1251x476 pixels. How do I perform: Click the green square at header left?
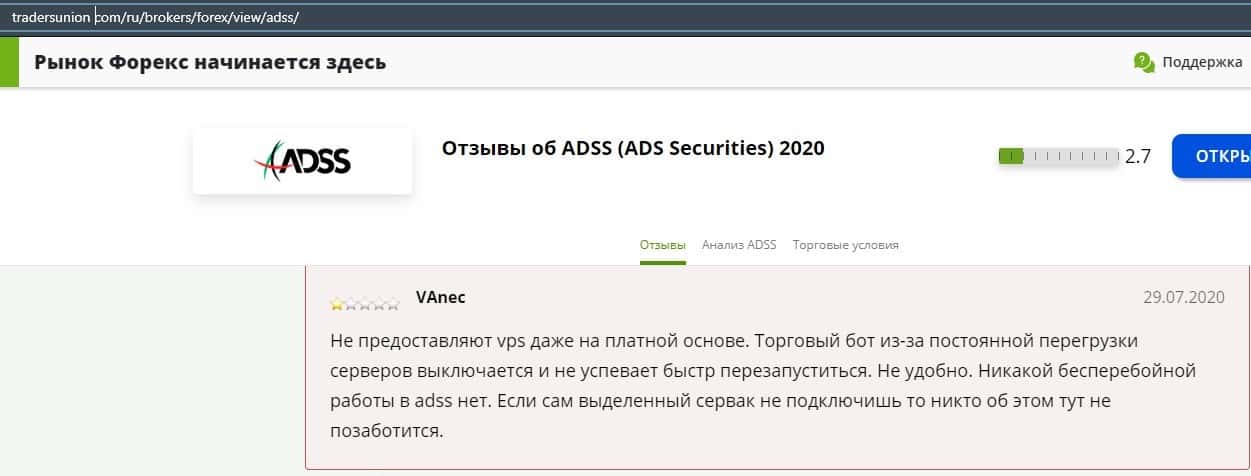[x=9, y=62]
